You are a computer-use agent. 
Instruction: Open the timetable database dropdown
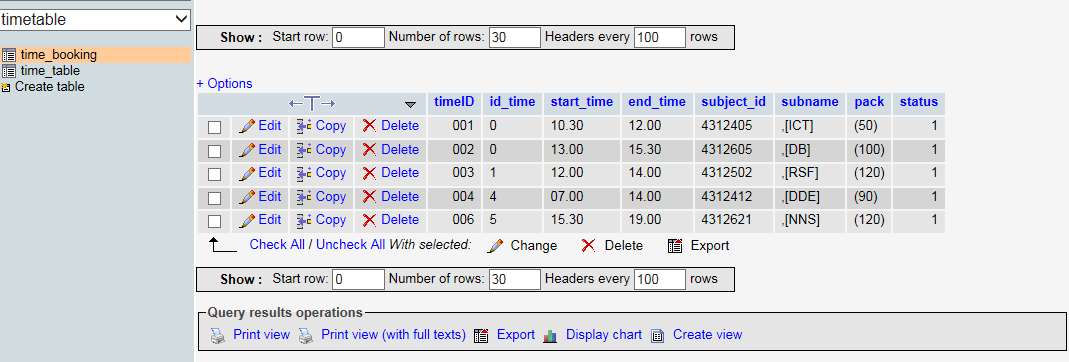click(95, 20)
